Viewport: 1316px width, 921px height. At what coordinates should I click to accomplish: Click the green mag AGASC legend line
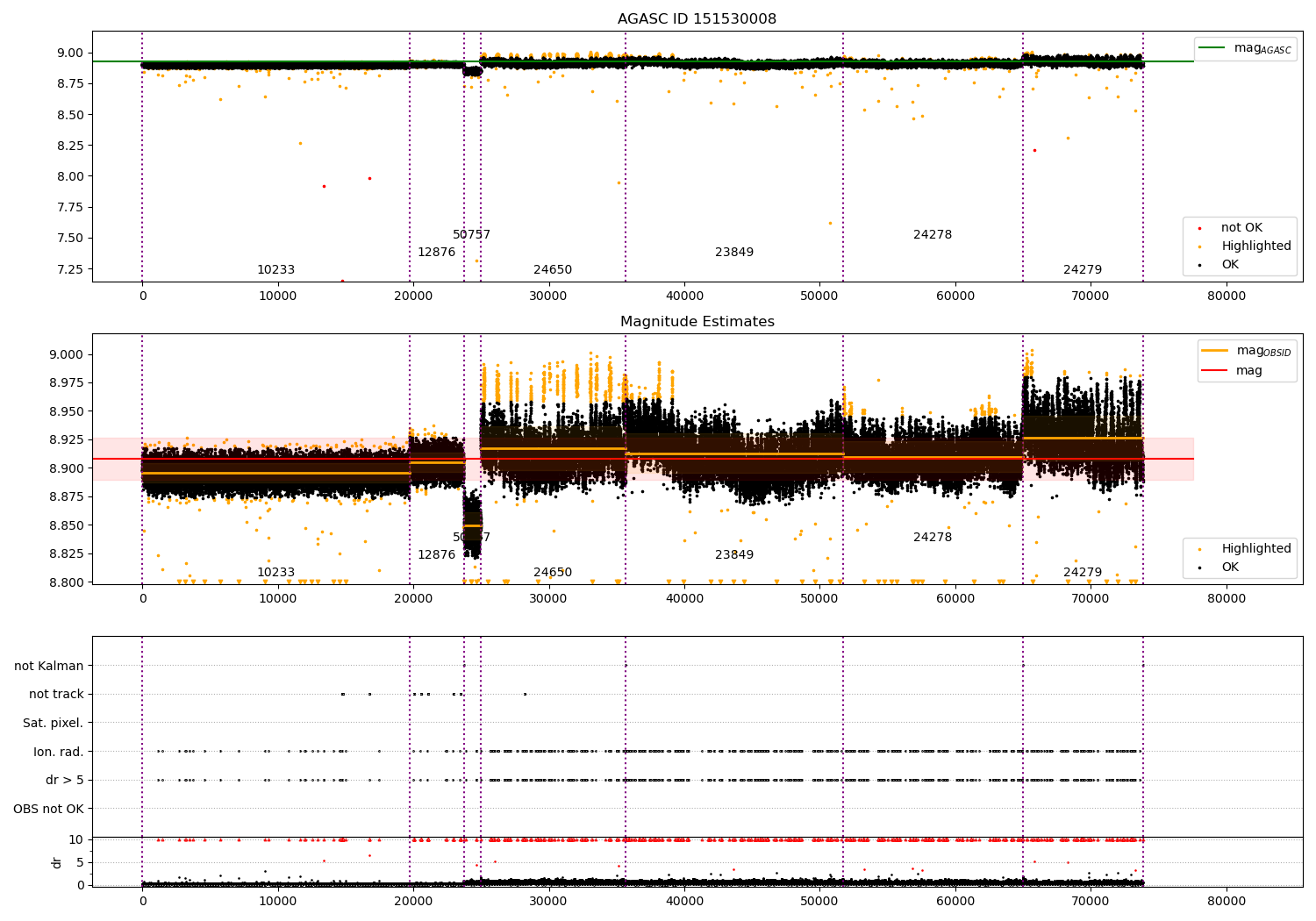coord(1213,48)
